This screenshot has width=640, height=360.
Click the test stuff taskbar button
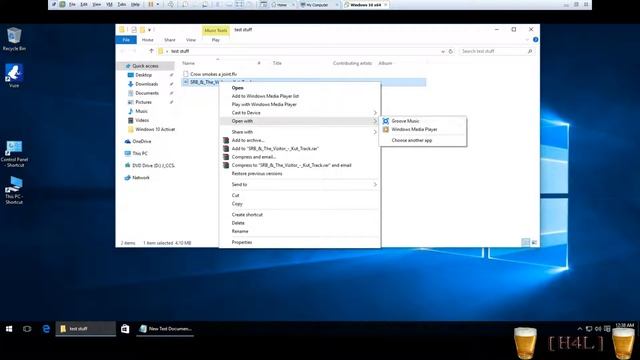[x=86, y=329]
